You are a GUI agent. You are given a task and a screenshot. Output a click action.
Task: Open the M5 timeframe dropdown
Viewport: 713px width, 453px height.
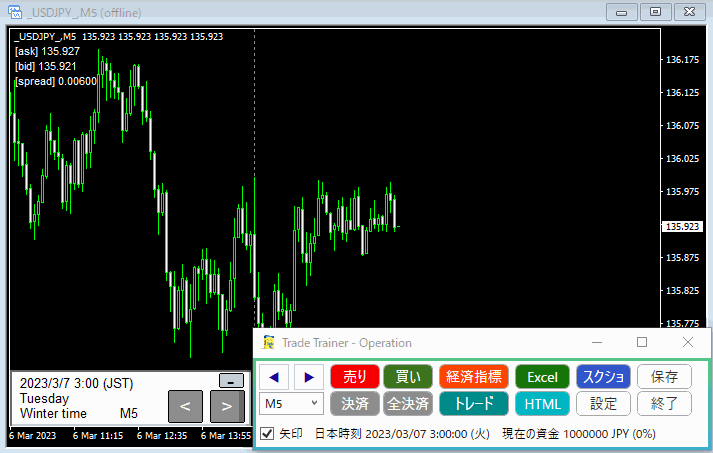(x=290, y=404)
